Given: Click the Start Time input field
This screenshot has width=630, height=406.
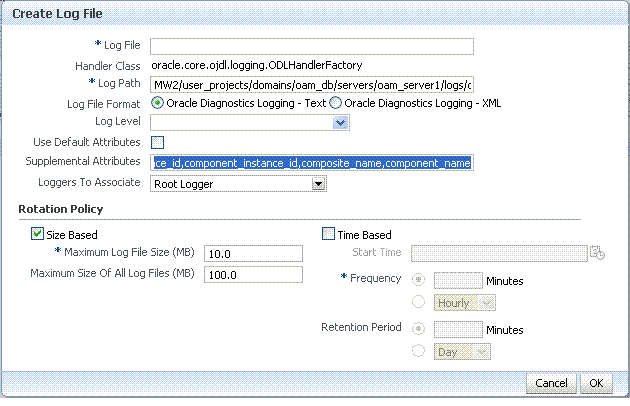Looking at the screenshot, I should [x=499, y=253].
